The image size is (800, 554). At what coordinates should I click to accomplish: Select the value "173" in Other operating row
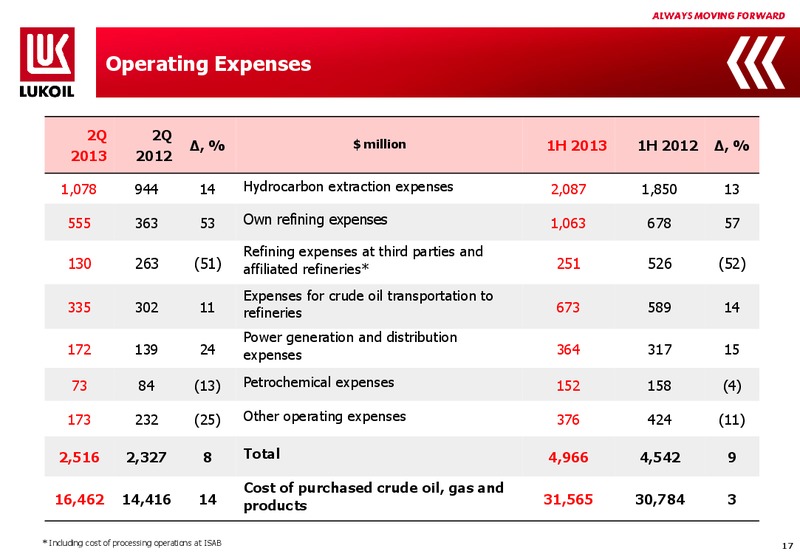(x=79, y=420)
